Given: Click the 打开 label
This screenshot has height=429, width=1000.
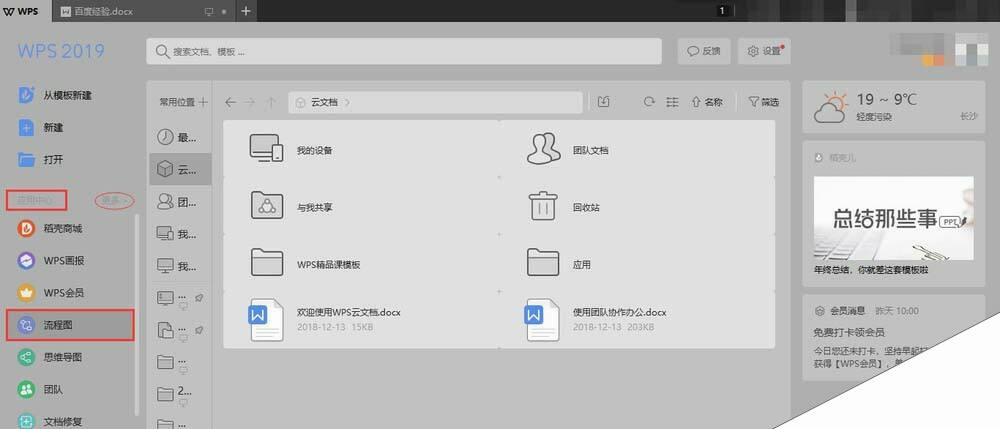Looking at the screenshot, I should coord(54,159).
